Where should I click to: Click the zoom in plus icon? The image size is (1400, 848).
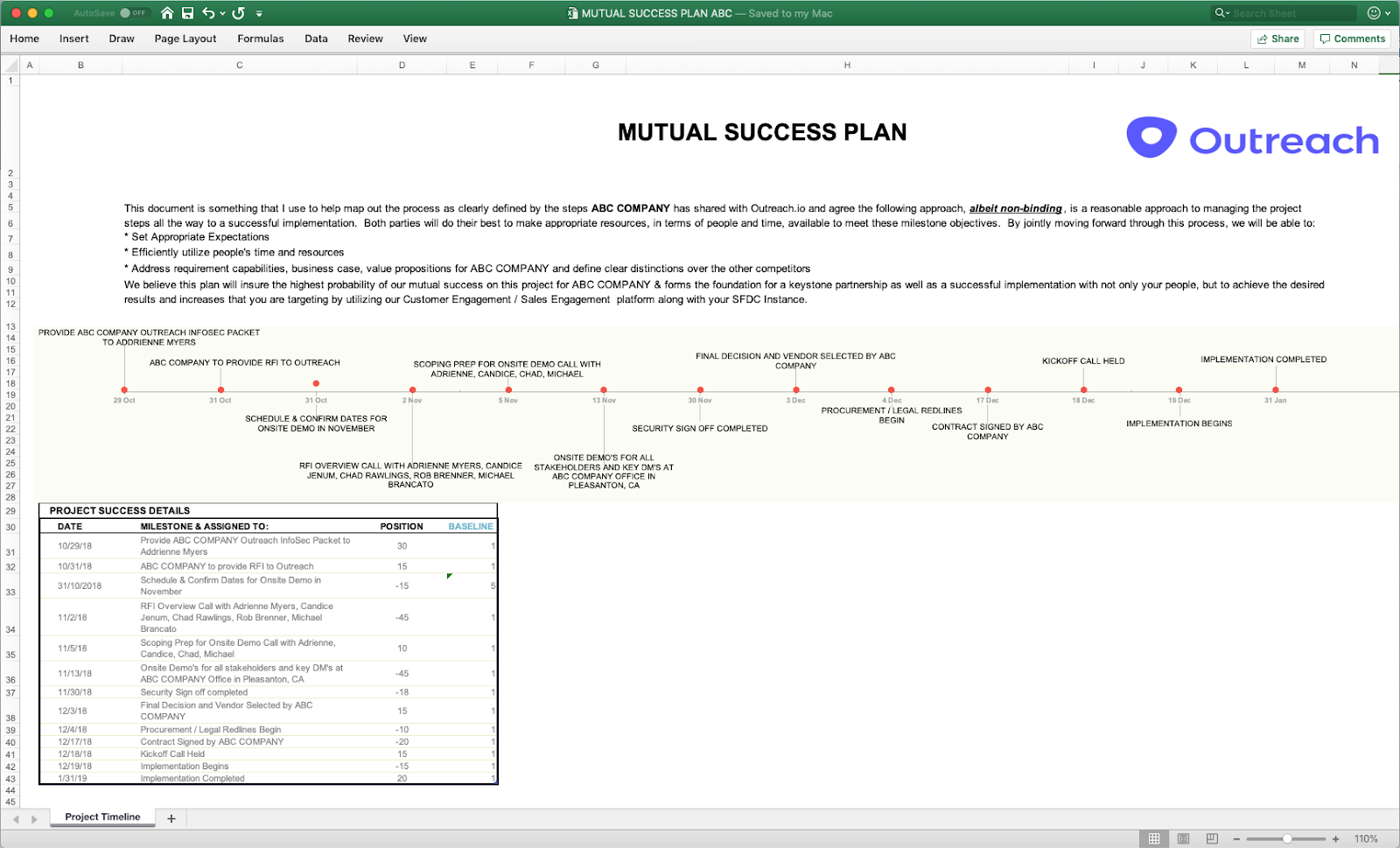pos(1335,838)
